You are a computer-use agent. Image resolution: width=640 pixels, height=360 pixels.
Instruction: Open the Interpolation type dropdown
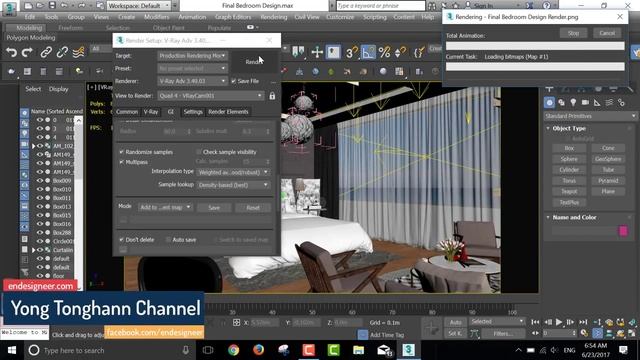[x=233, y=172]
